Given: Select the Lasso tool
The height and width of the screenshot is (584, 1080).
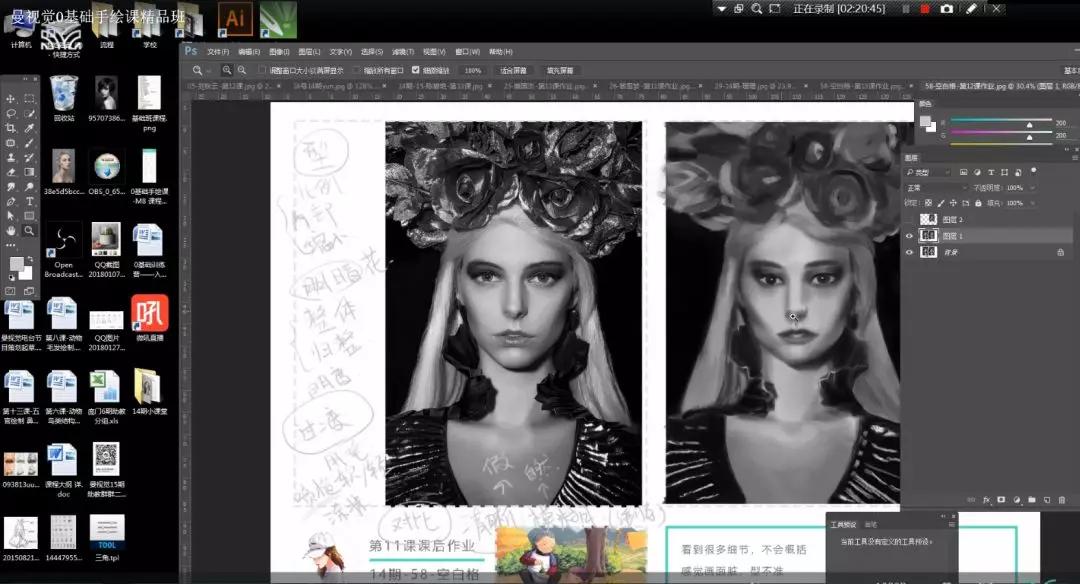Looking at the screenshot, I should point(11,114).
